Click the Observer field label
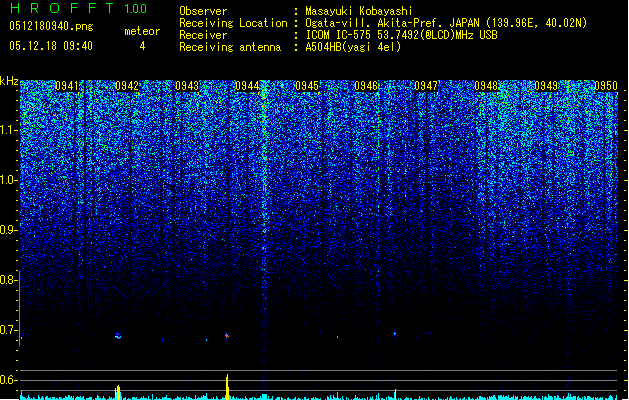 (203, 11)
